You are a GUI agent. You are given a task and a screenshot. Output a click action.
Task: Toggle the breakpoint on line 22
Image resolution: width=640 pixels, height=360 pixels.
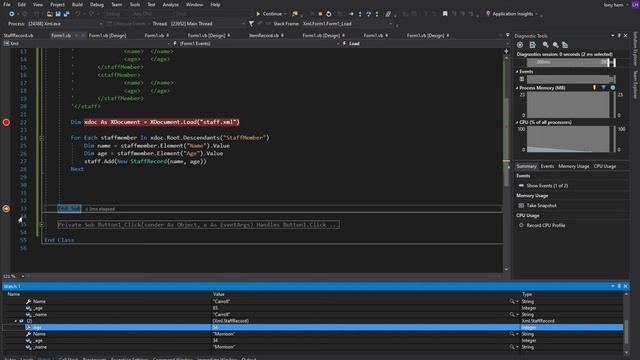[6, 122]
